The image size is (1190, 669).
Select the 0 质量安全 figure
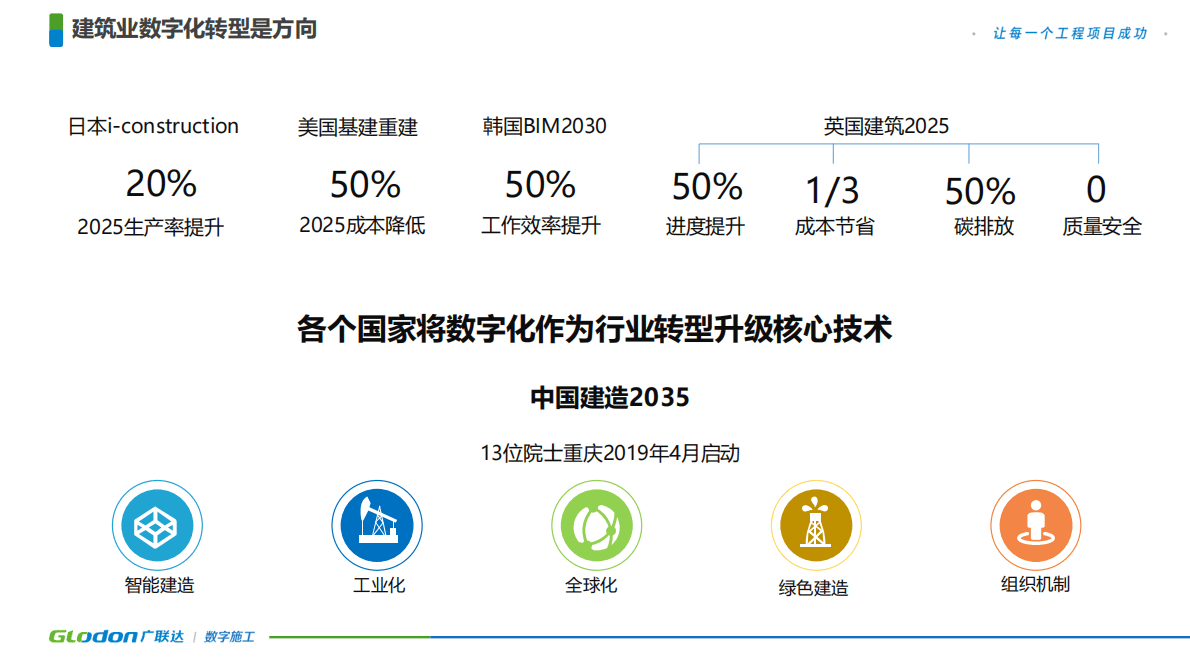pos(1096,189)
